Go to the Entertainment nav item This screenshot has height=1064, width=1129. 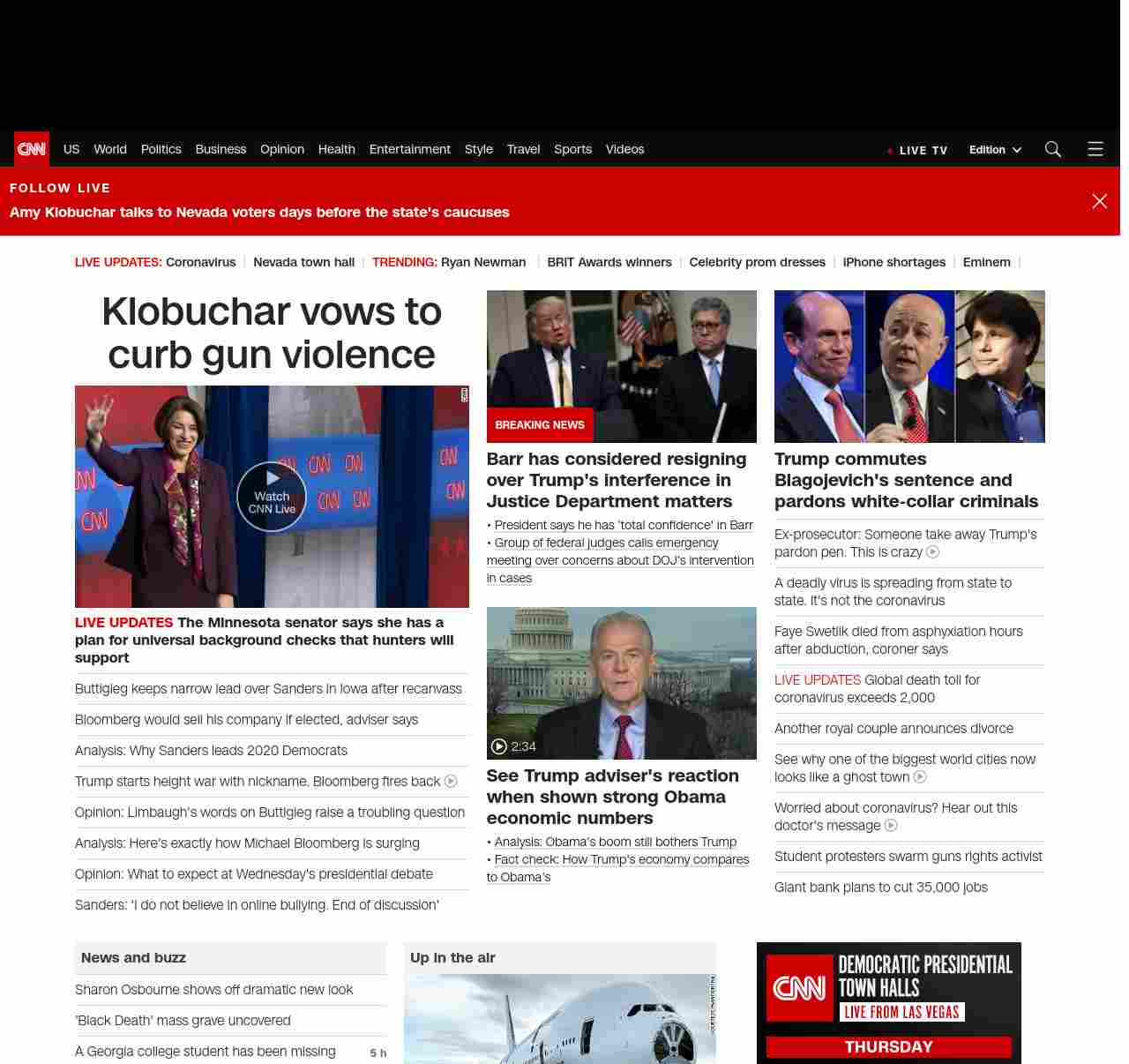point(409,149)
